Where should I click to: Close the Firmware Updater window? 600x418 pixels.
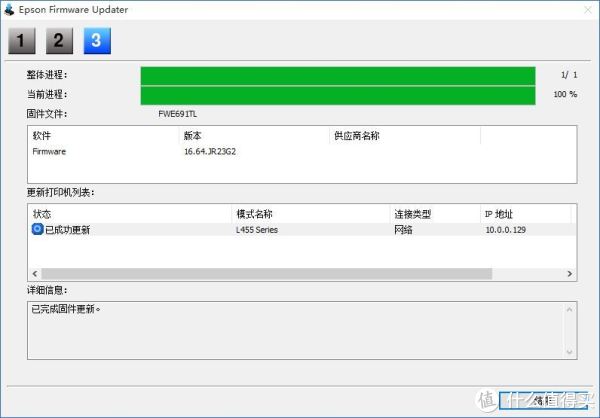click(x=588, y=10)
